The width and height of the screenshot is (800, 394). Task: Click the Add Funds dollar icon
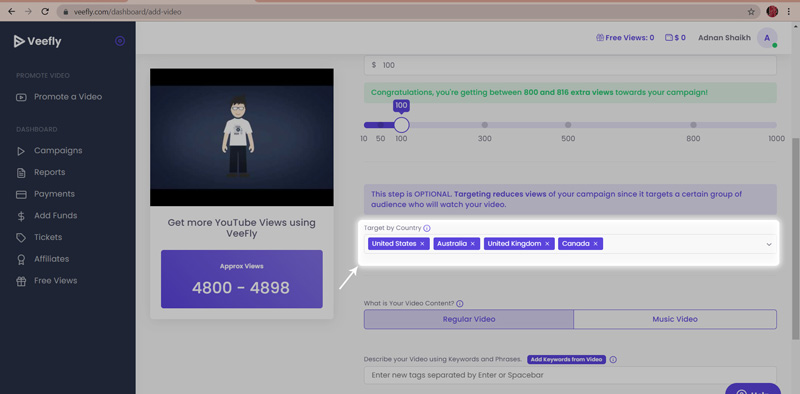tap(21, 216)
